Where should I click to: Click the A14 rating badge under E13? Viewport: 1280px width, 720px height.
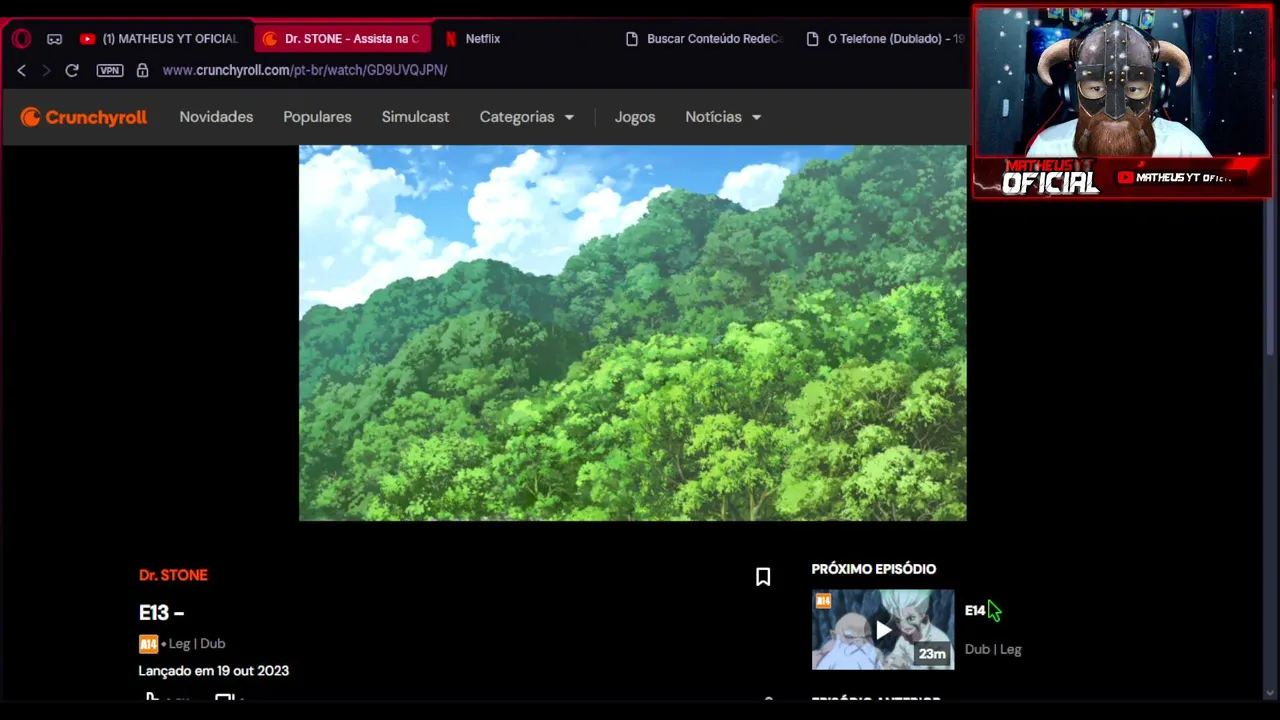(148, 644)
